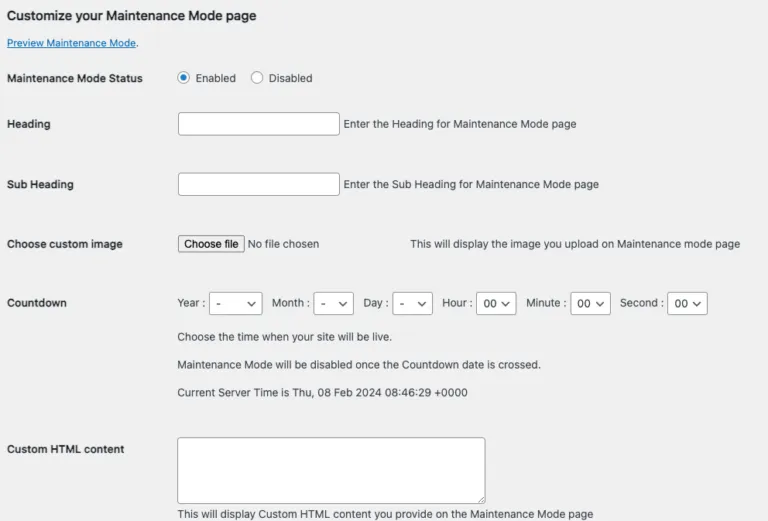768x521 pixels.
Task: Select the Enabled radio button
Action: tap(184, 78)
